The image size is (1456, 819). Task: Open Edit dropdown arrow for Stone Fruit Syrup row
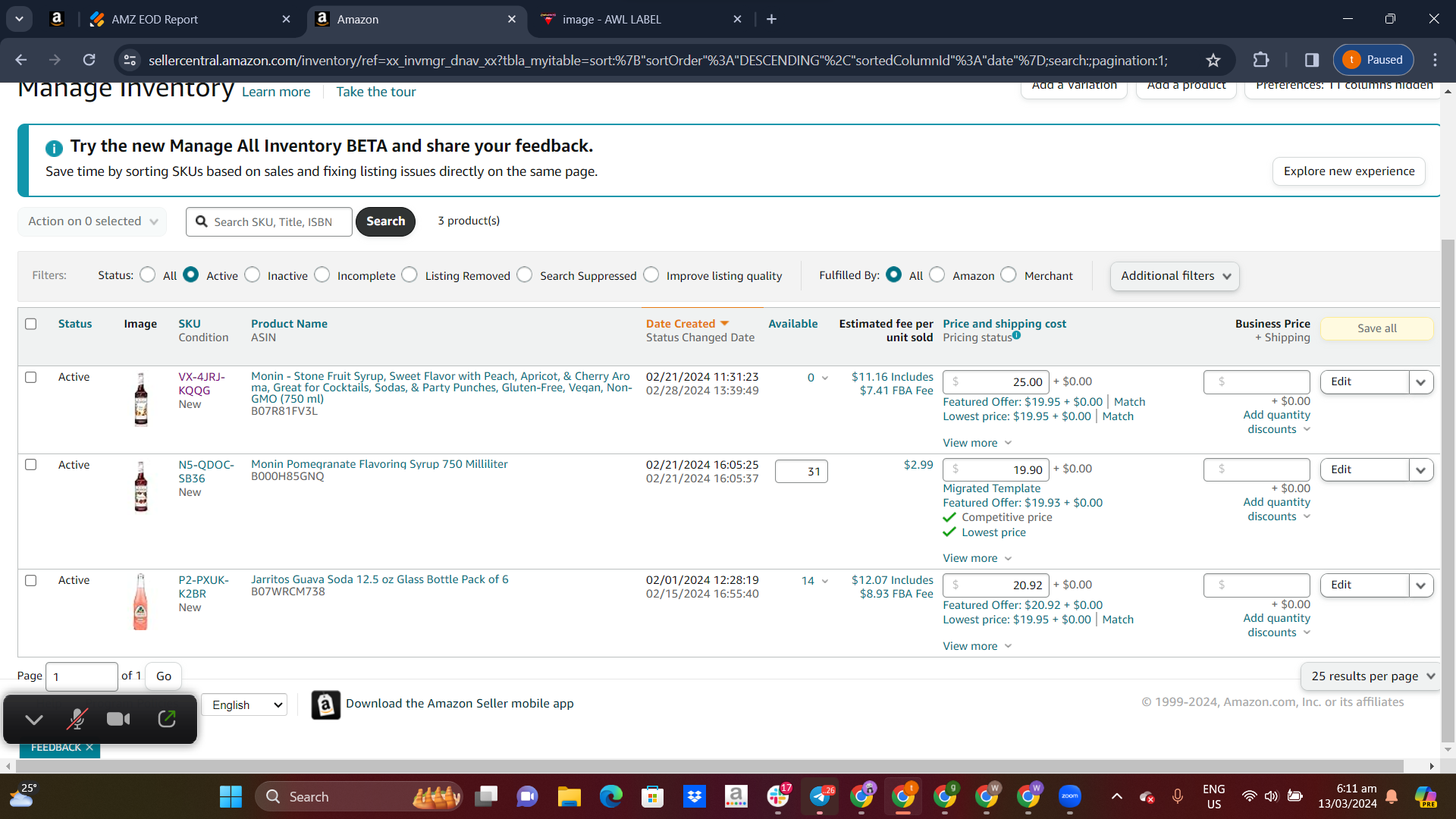click(x=1421, y=382)
